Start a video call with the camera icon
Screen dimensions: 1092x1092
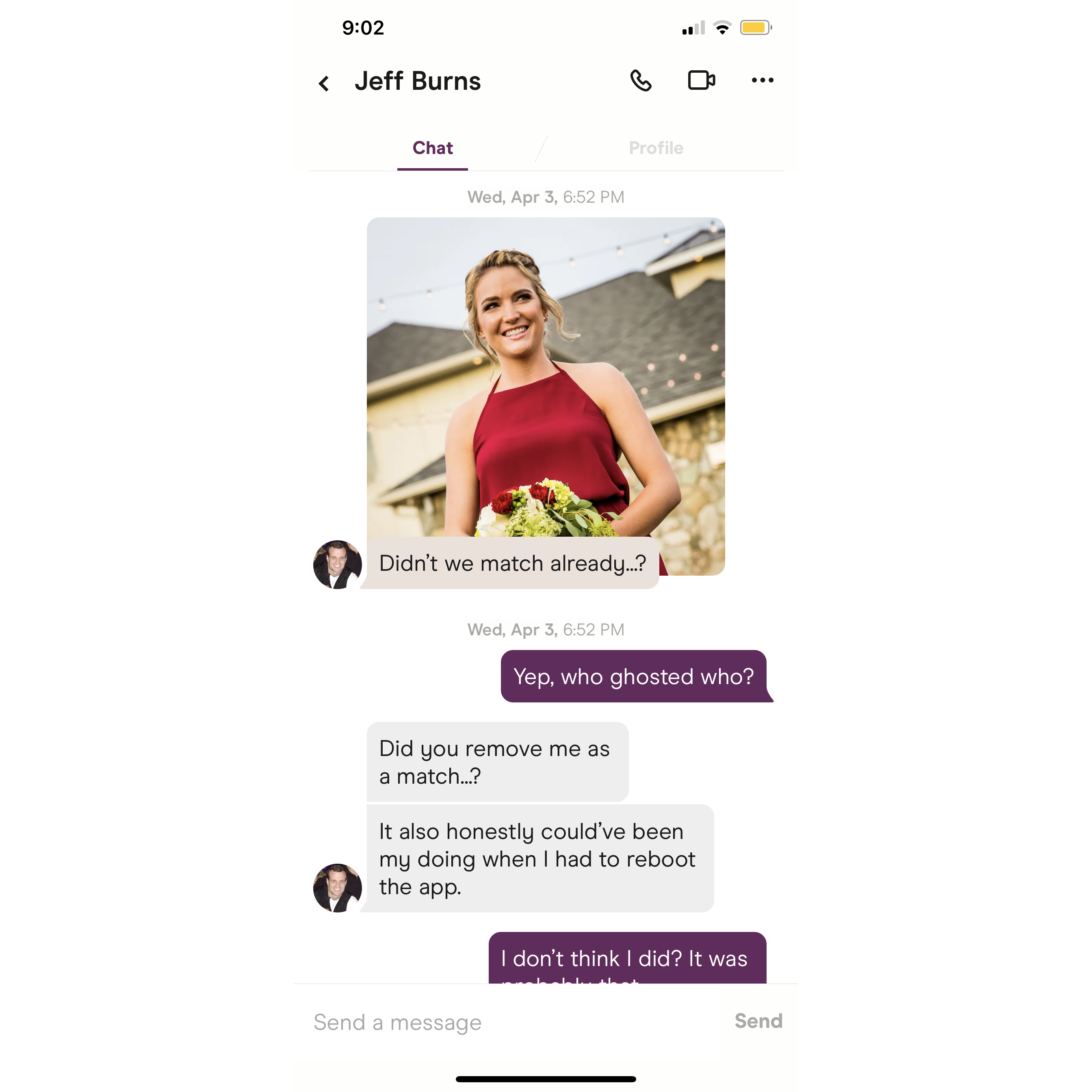pyautogui.click(x=702, y=80)
